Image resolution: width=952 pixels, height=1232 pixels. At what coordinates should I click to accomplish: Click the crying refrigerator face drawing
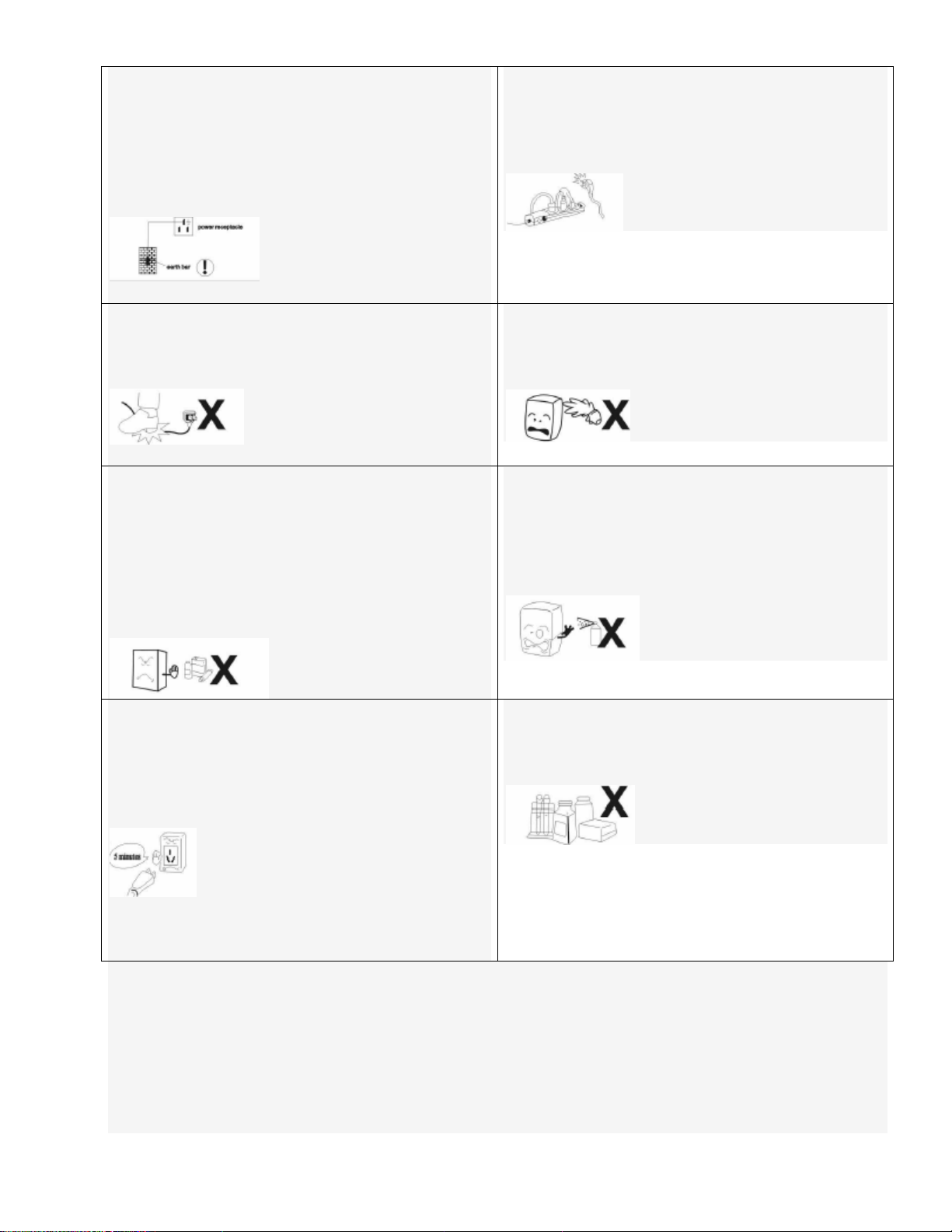(x=542, y=417)
